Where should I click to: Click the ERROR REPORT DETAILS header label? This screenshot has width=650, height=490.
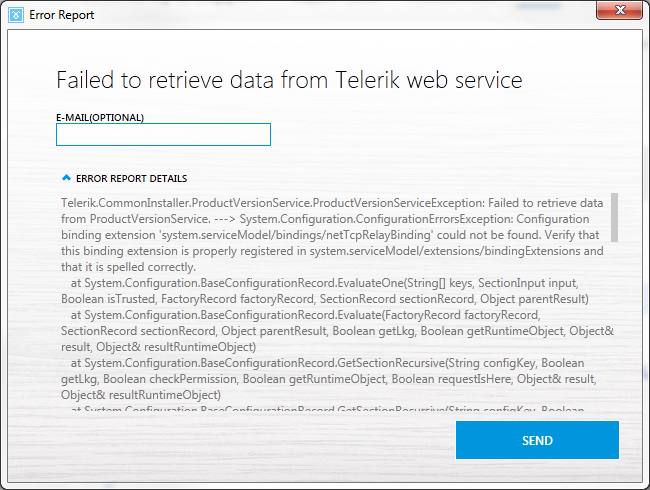pyautogui.click(x=131, y=178)
